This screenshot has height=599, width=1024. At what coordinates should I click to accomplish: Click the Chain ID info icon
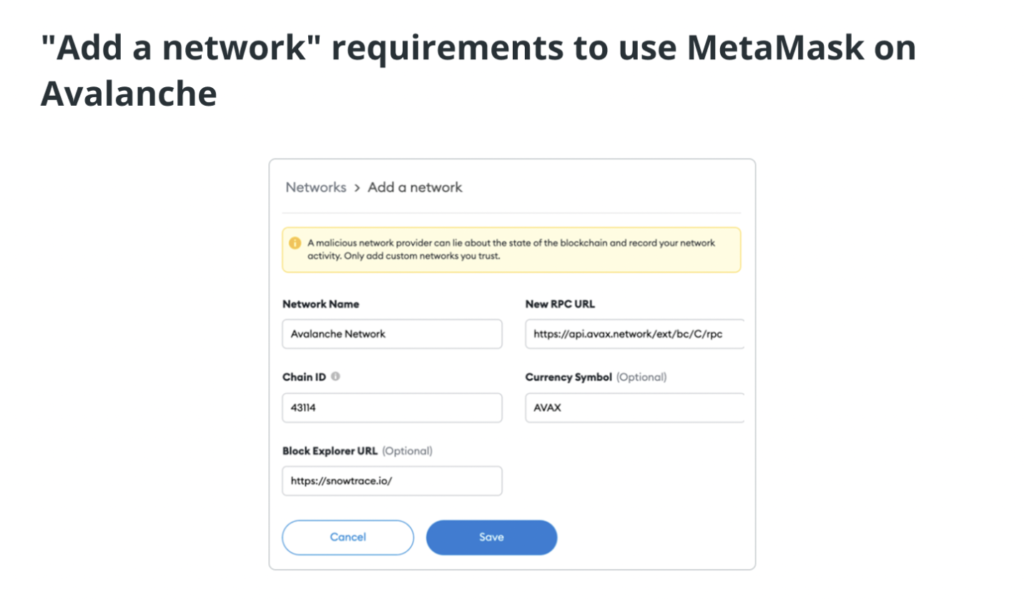click(x=336, y=376)
